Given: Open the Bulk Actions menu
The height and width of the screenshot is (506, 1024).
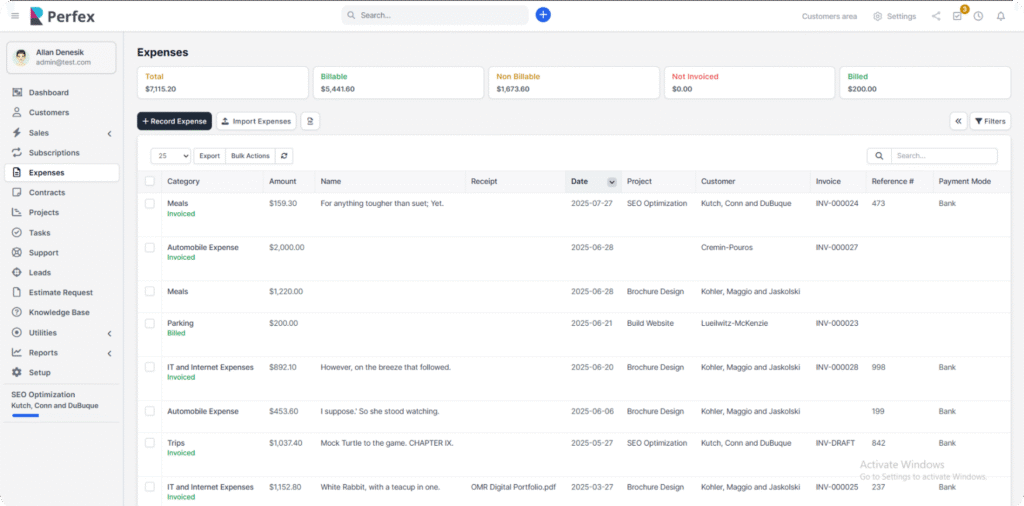Looking at the screenshot, I should 250,156.
